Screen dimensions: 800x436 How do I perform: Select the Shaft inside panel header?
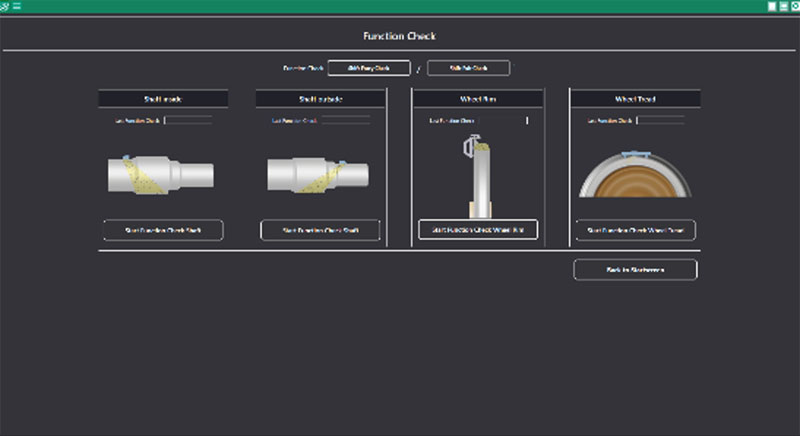[163, 99]
